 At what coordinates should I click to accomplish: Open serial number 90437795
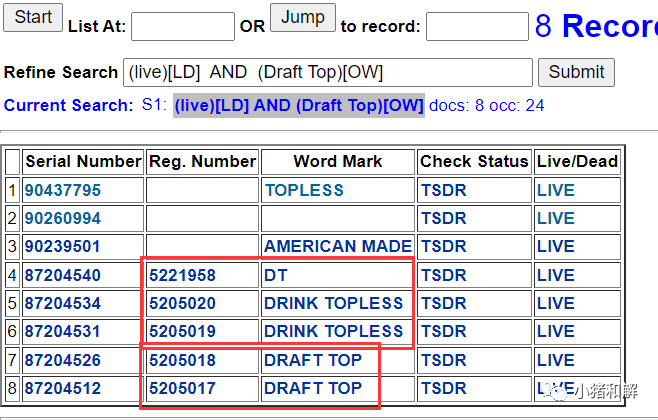63,190
